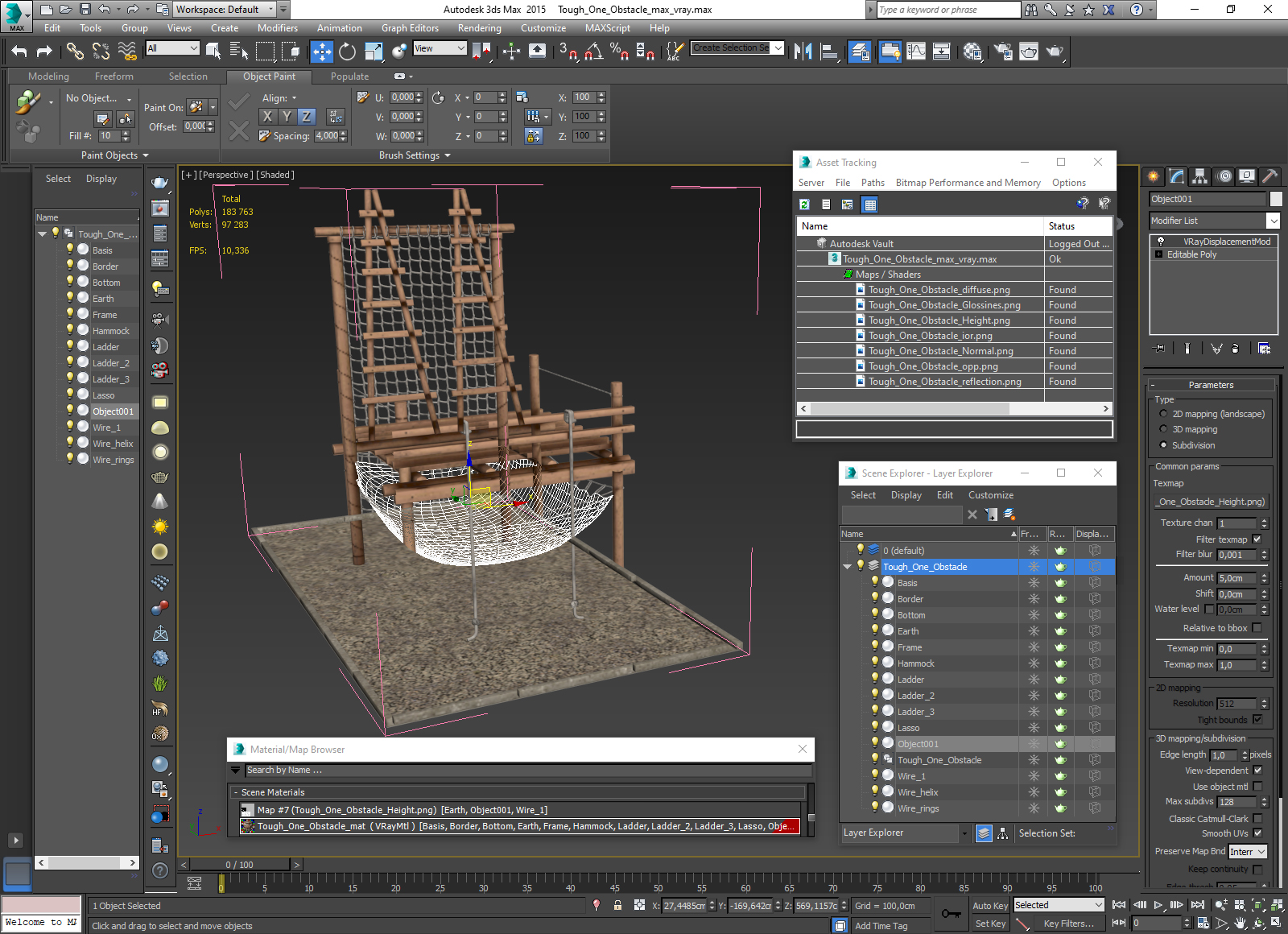Open the Modifiers menu
The image size is (1288, 934).
click(278, 28)
